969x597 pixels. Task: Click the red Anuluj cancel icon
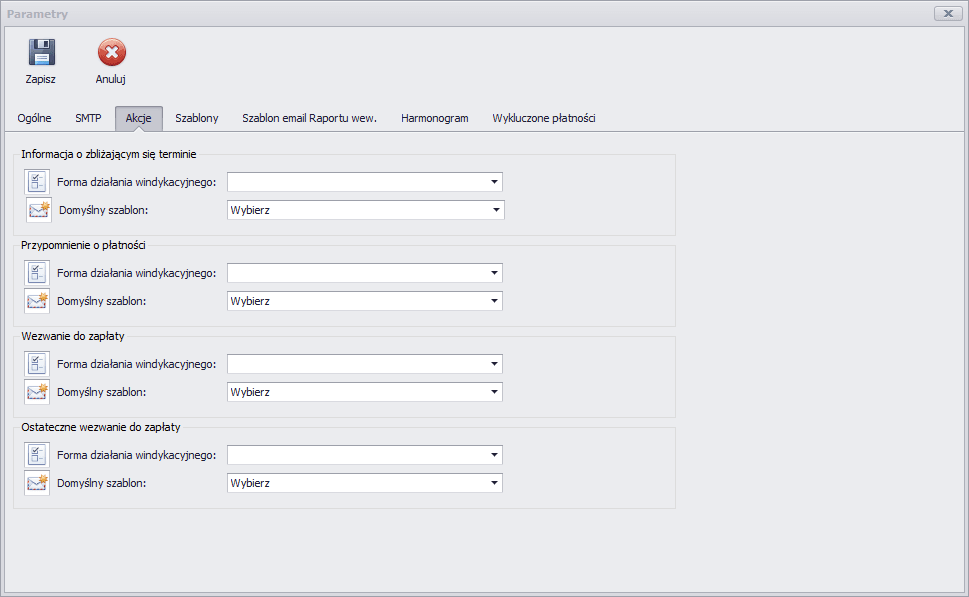coord(112,53)
